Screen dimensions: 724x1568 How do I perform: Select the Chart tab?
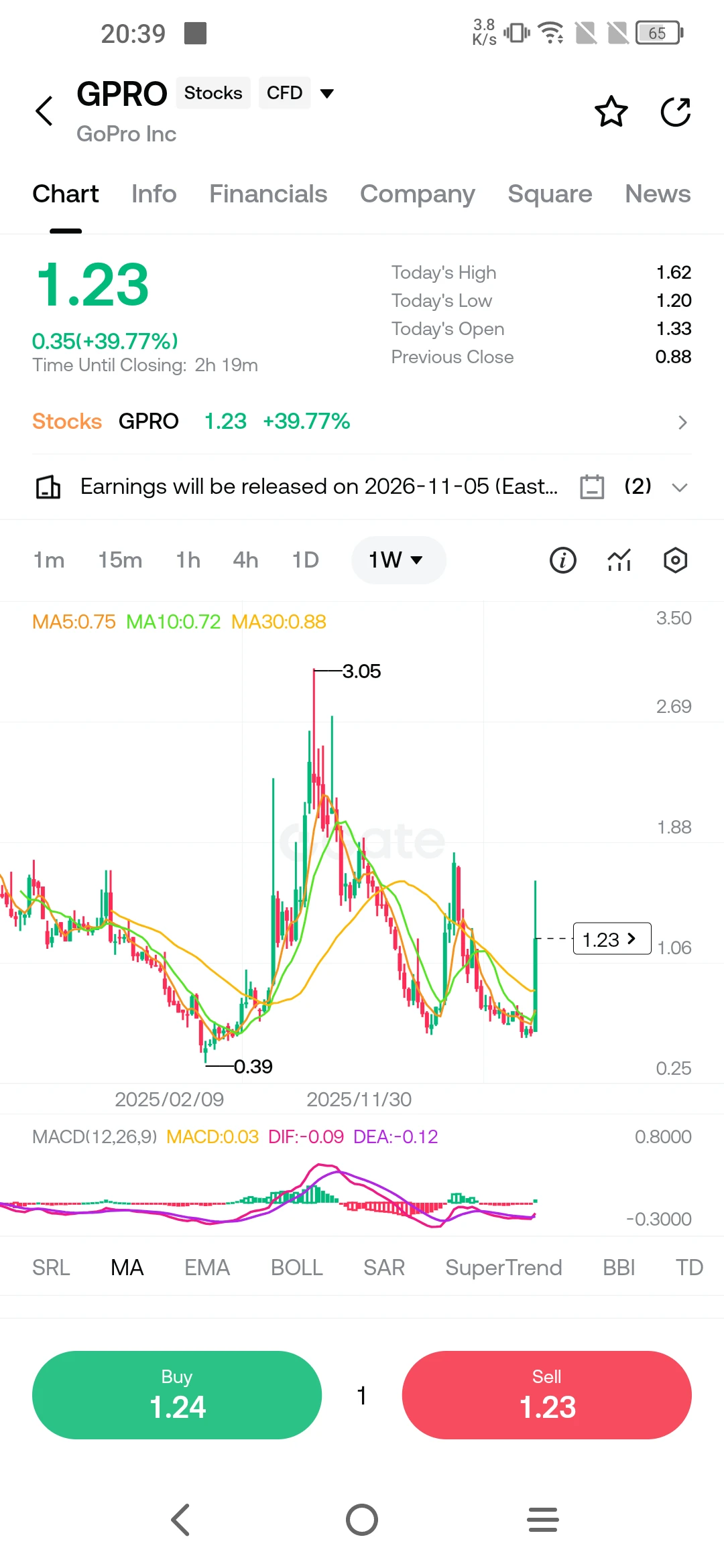[66, 194]
